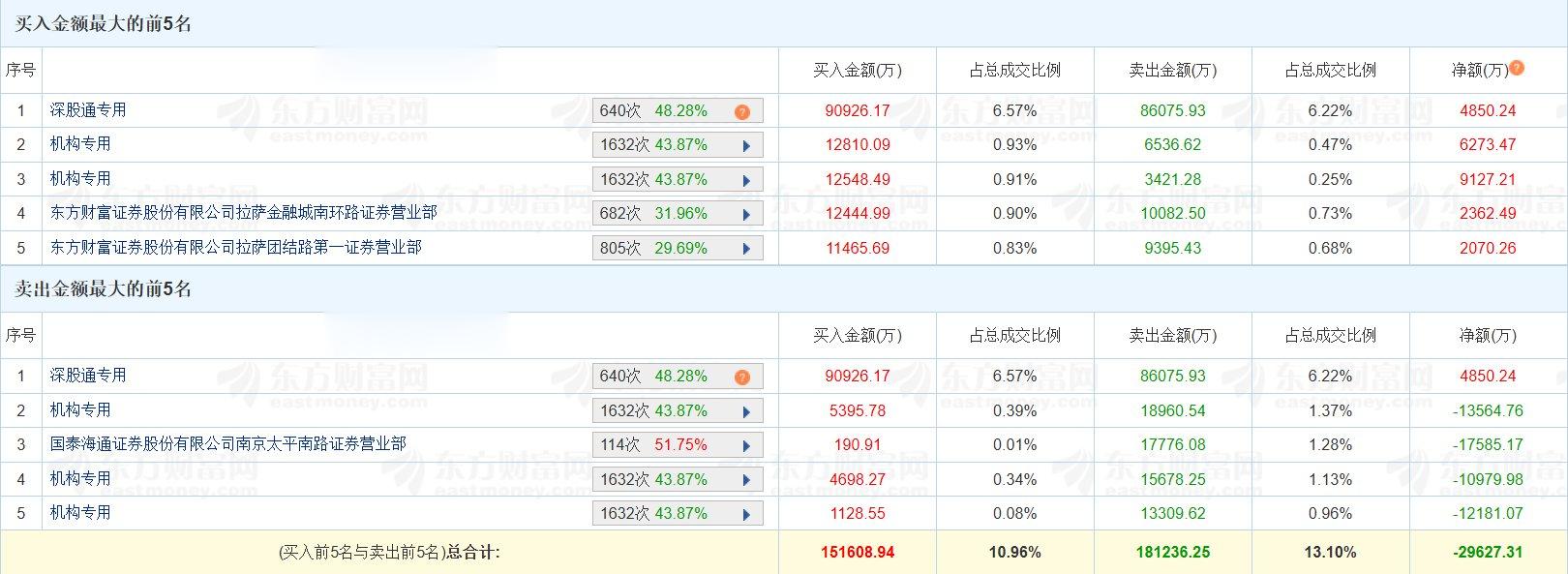
Task: Click the 114次 51.75% stats box
Action: (x=678, y=445)
